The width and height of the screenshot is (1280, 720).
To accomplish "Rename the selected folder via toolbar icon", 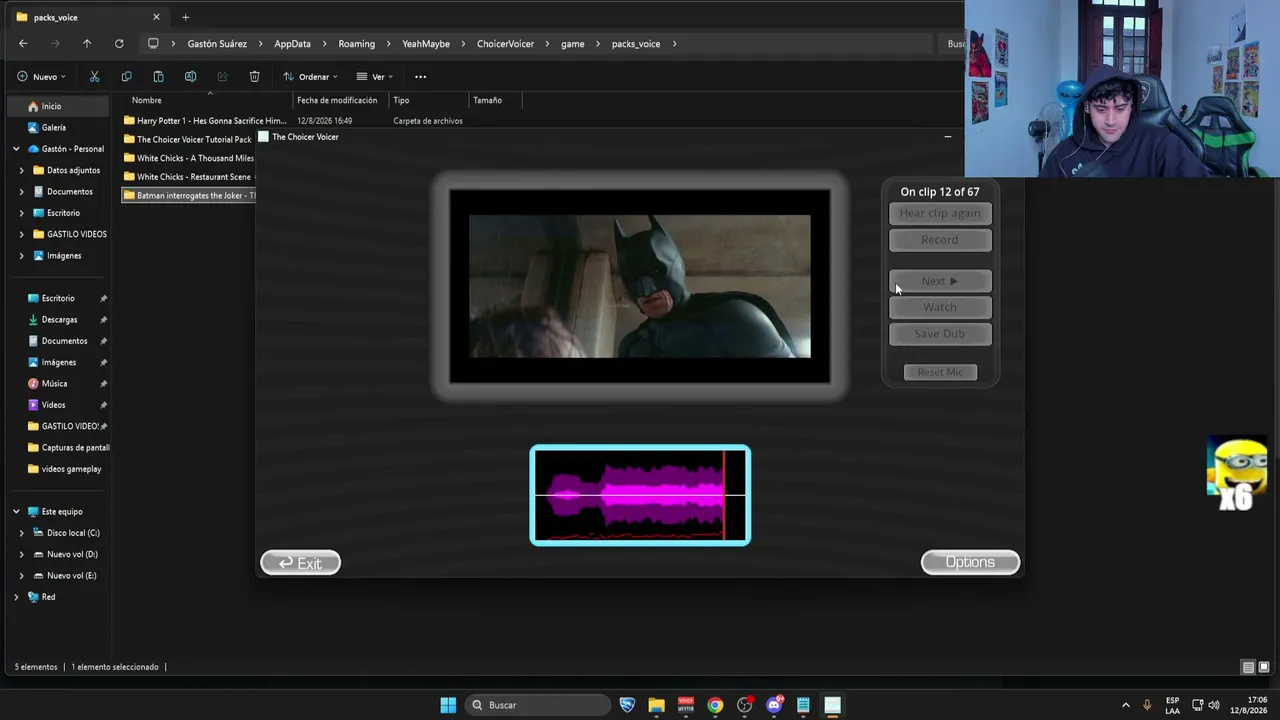I will coord(190,76).
